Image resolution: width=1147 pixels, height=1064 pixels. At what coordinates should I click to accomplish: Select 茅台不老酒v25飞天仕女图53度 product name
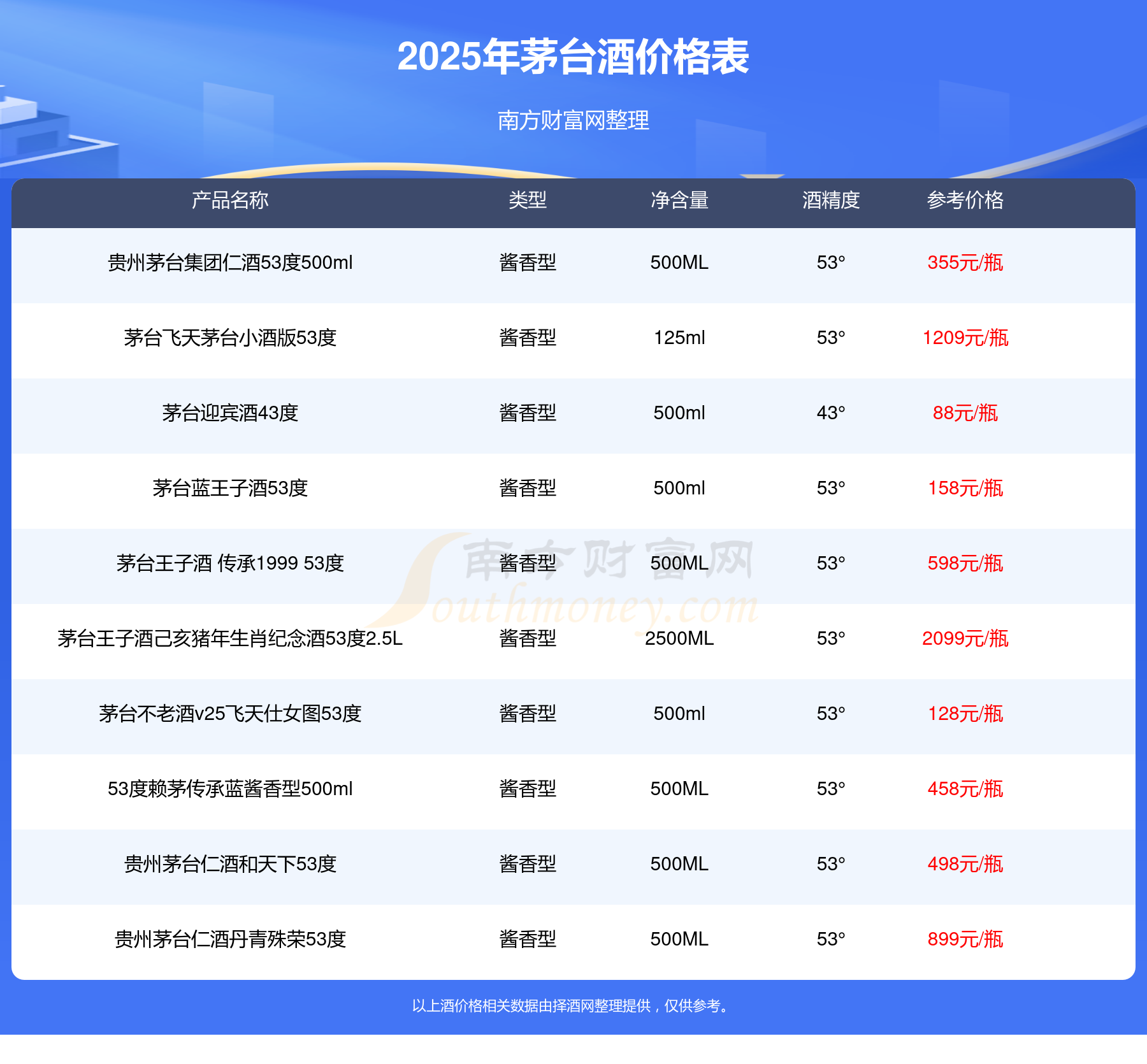[230, 714]
